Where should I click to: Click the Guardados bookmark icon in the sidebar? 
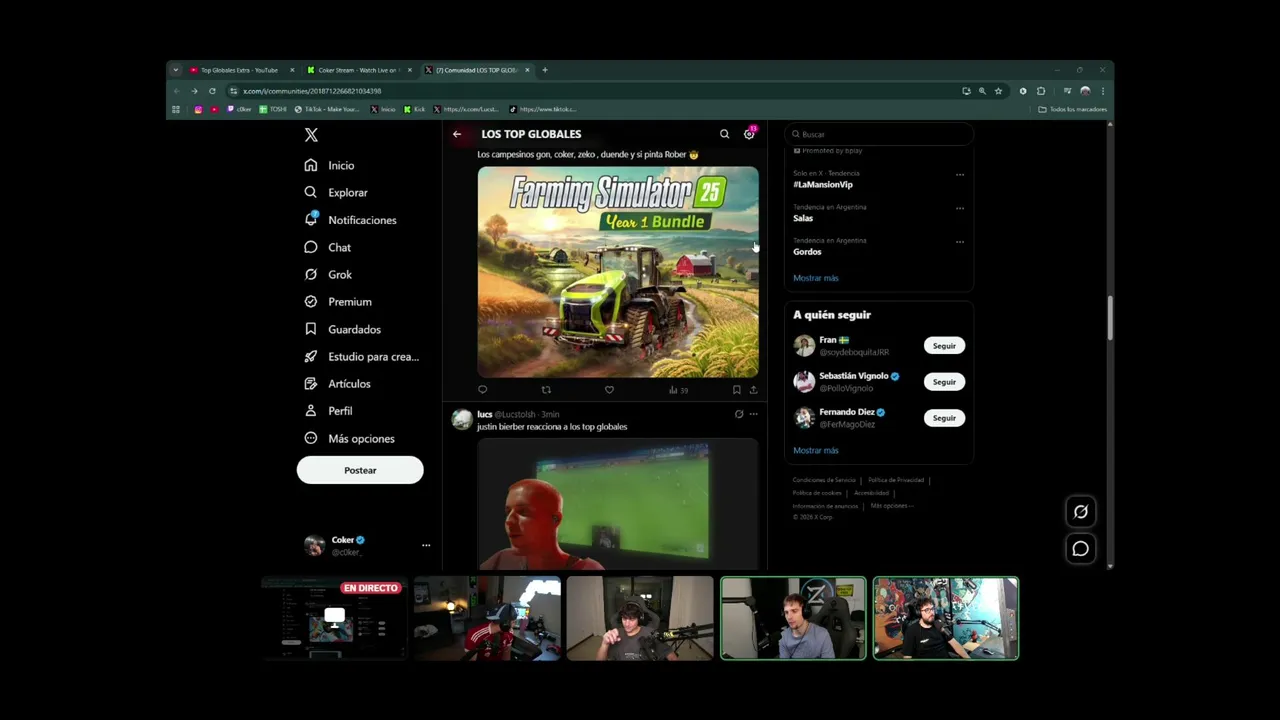click(x=311, y=329)
